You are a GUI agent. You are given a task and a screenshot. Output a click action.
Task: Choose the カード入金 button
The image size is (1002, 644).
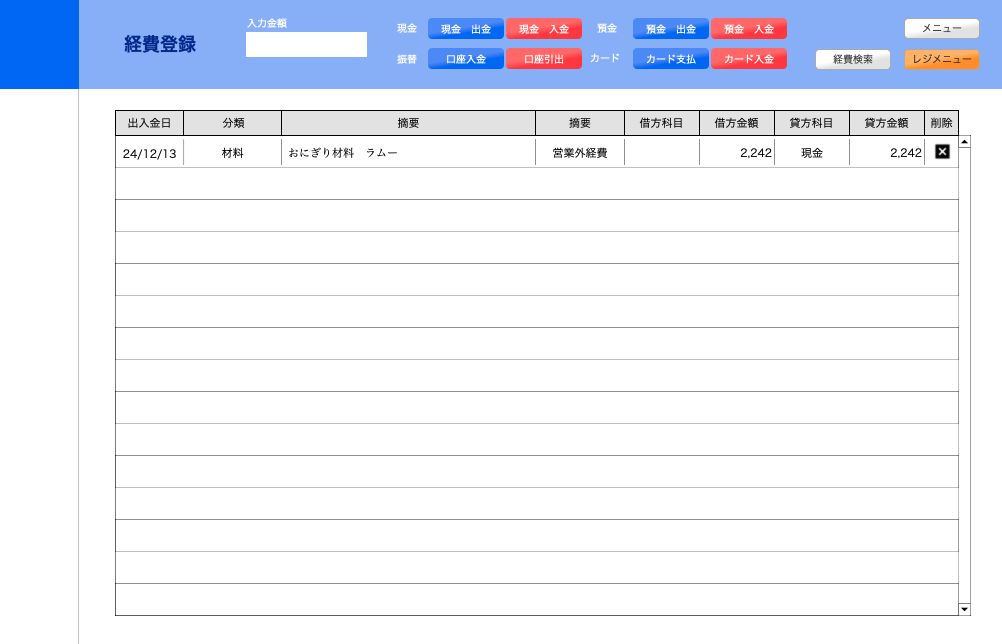tap(748, 59)
